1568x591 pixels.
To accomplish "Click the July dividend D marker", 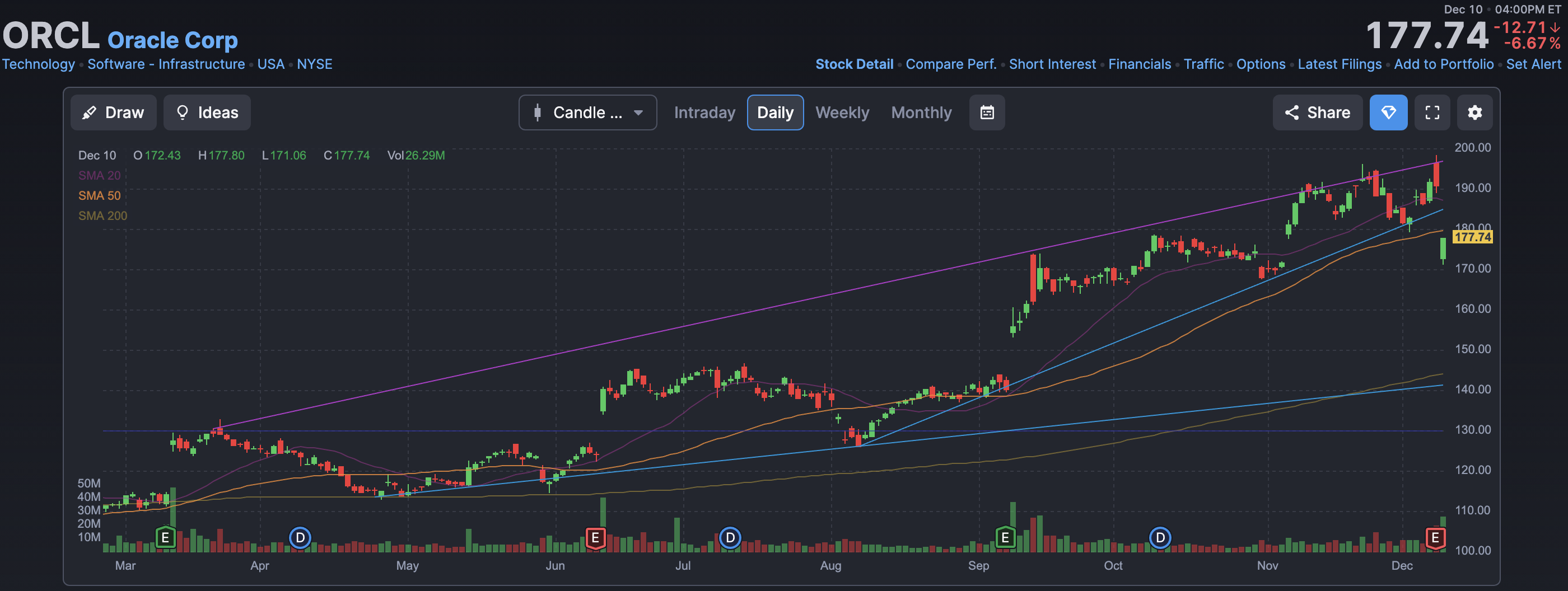I will (x=730, y=538).
